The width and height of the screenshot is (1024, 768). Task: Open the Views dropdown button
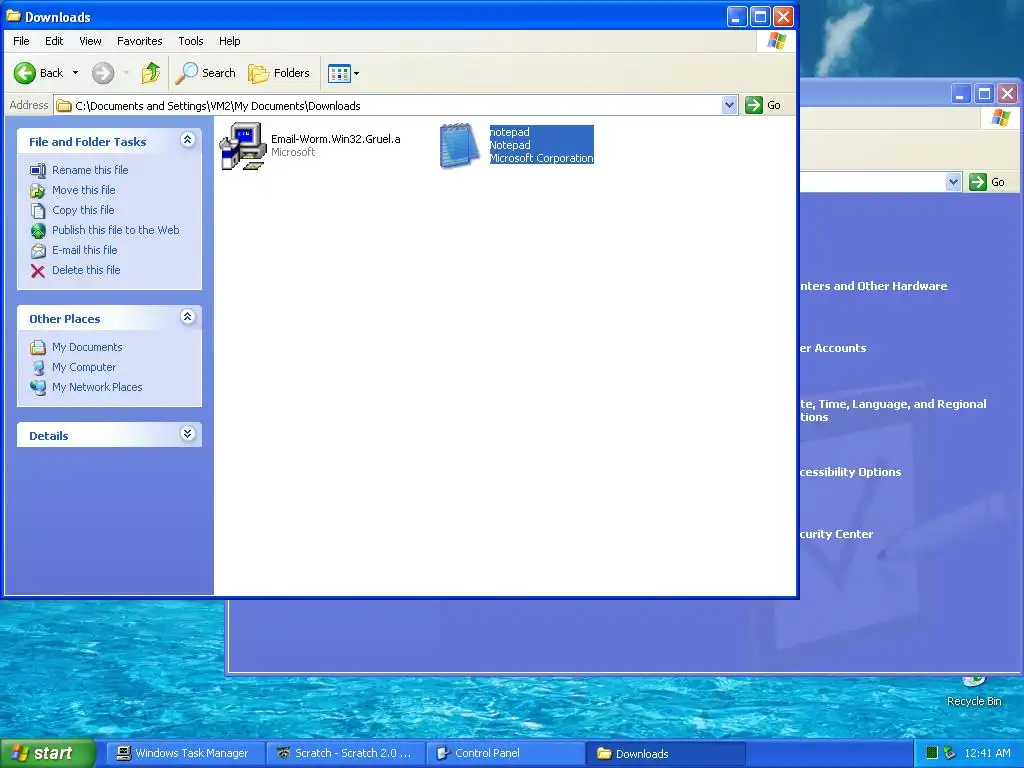coord(344,73)
